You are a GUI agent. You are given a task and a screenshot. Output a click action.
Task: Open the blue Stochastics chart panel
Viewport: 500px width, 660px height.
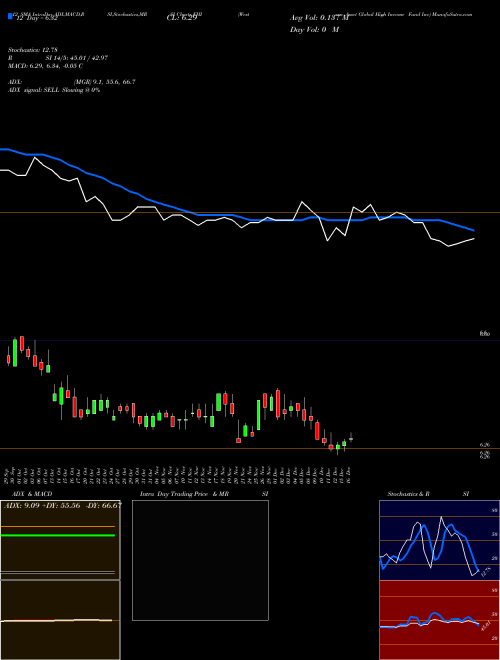pyautogui.click(x=439, y=540)
